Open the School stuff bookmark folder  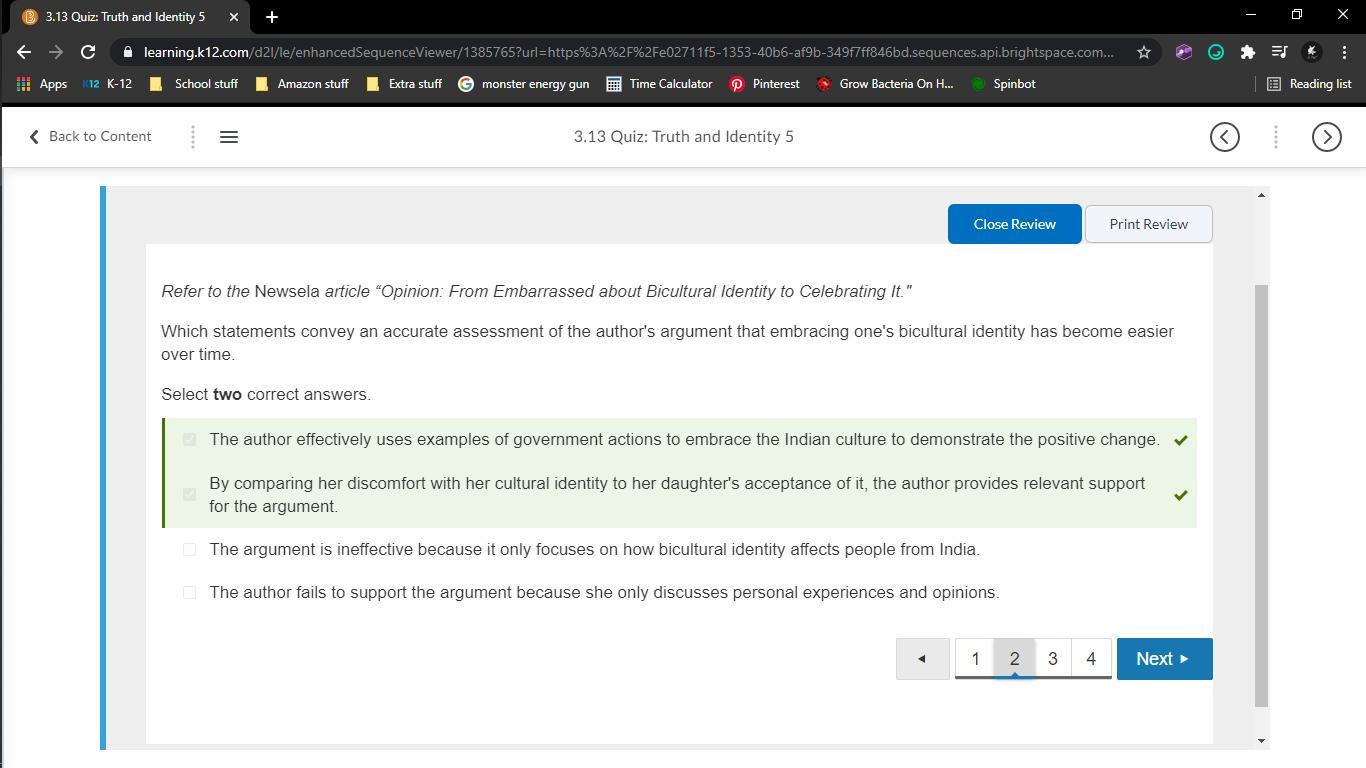coord(194,84)
